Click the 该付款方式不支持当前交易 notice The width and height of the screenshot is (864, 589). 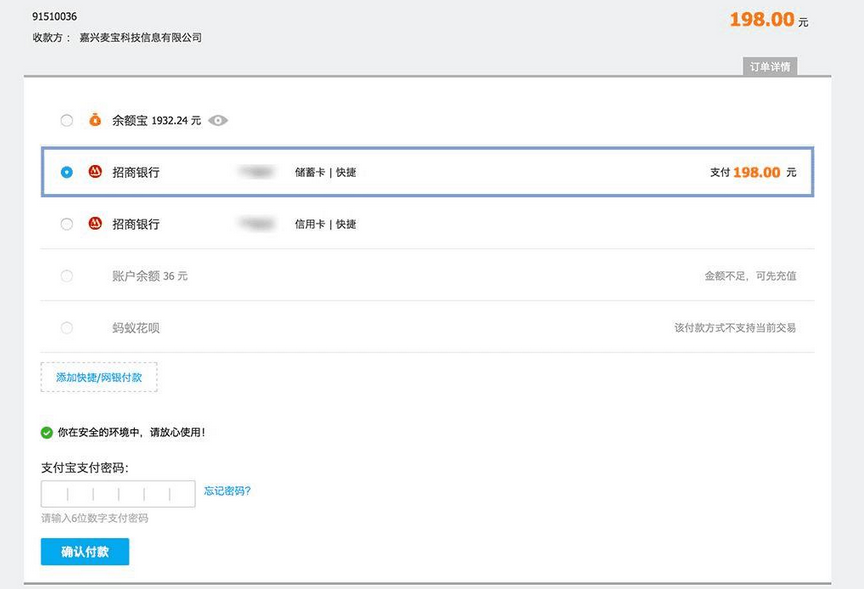tap(735, 328)
